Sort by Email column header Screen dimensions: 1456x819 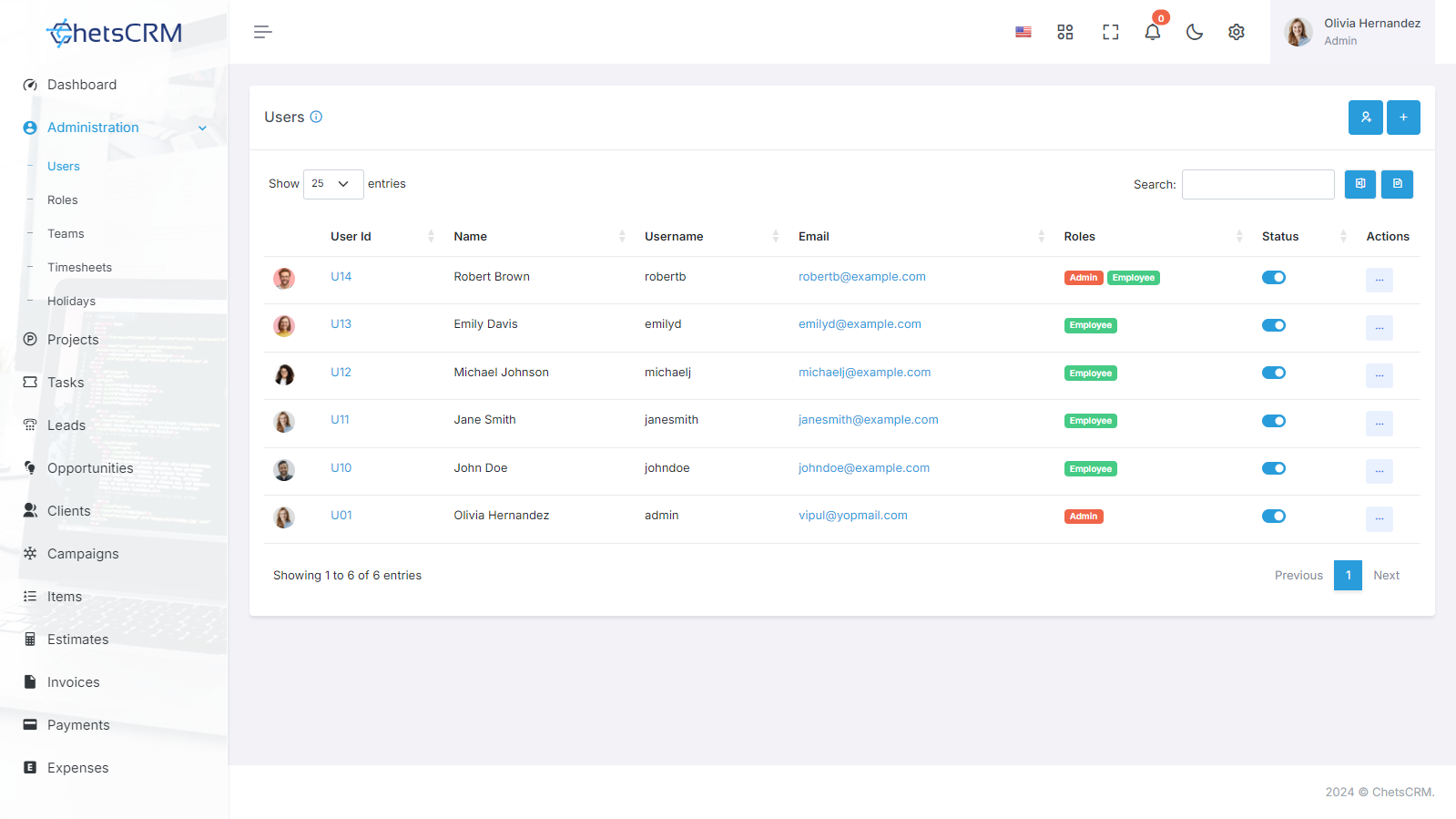coord(922,237)
